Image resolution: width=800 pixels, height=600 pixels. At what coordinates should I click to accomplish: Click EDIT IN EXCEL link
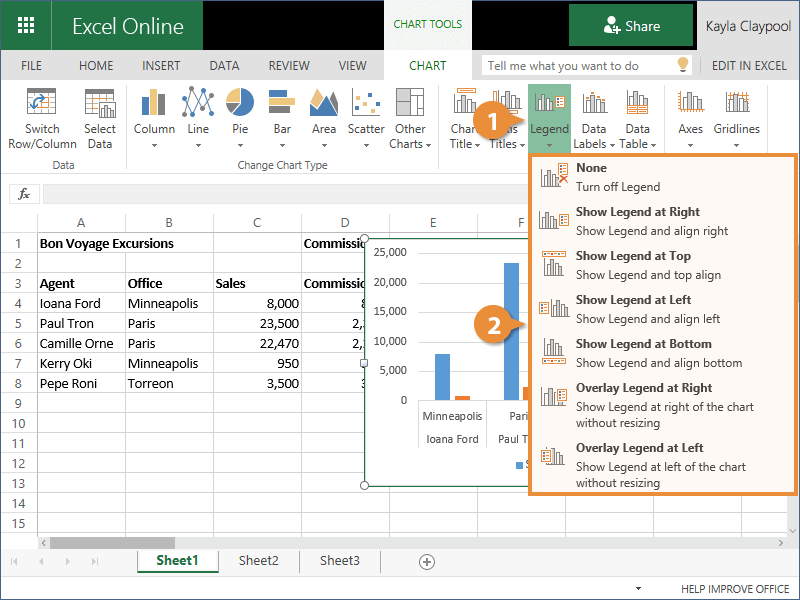[749, 66]
